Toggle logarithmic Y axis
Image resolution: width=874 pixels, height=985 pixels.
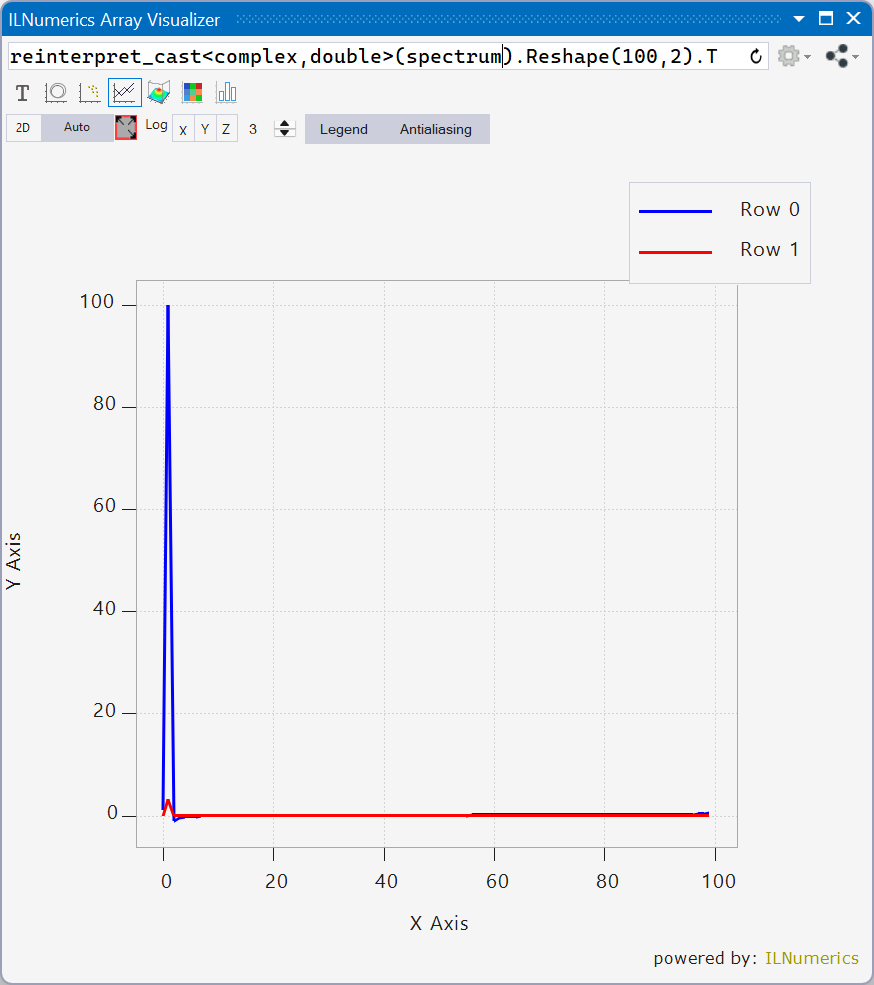click(205, 130)
